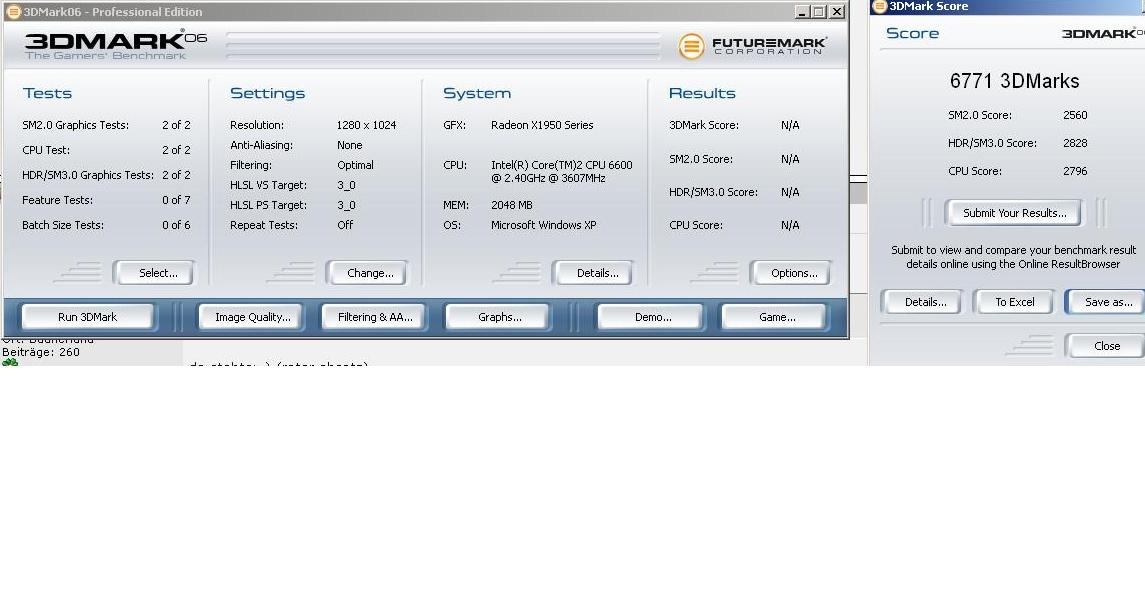
Task: Click the Batch Size Tests count '0 of 6'
Action: click(176, 225)
